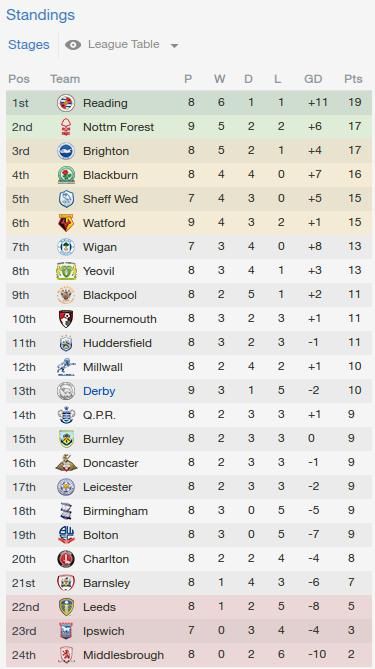Select the Leeds relegation-zone row

[189, 607]
